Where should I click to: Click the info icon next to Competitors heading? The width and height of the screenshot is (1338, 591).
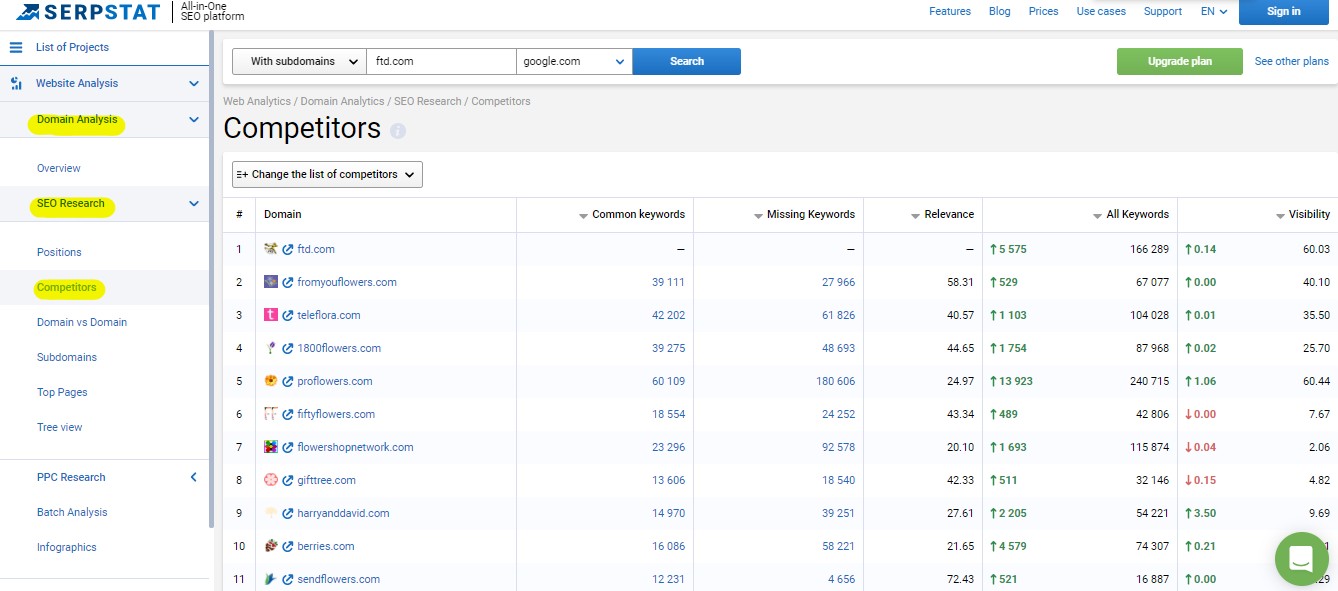click(x=398, y=131)
